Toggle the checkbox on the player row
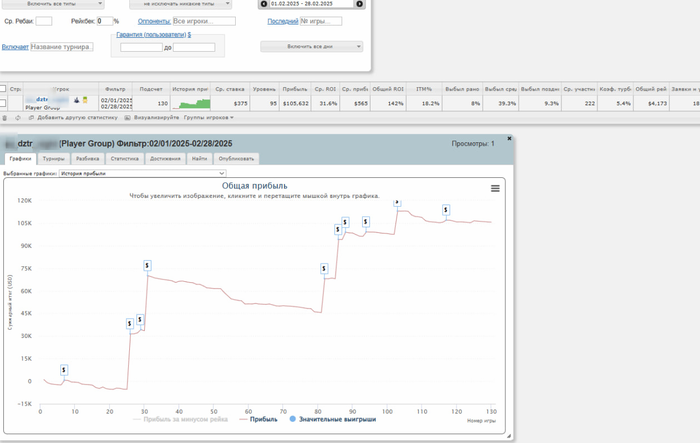 [3, 103]
